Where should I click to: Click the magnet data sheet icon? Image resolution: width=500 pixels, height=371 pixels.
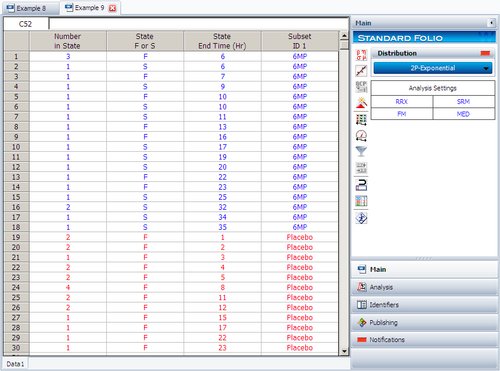tap(361, 185)
